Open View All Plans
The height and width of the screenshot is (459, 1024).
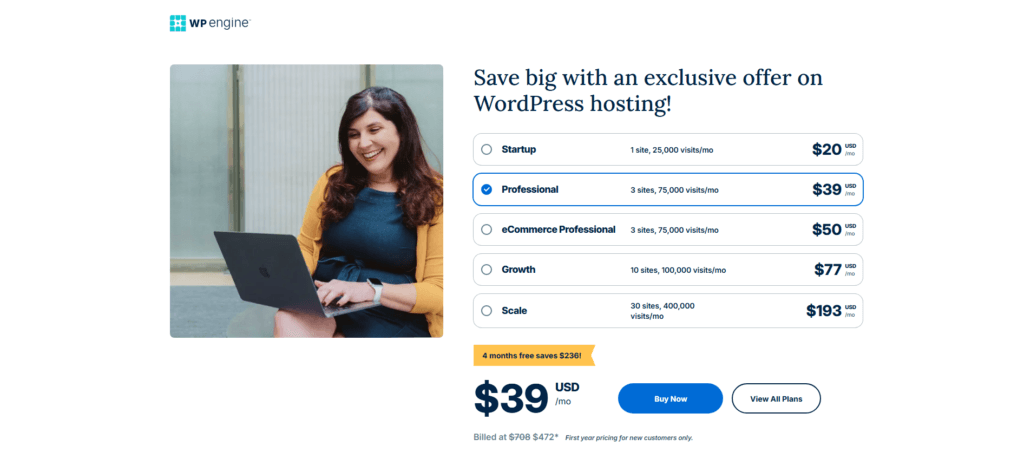(x=776, y=398)
